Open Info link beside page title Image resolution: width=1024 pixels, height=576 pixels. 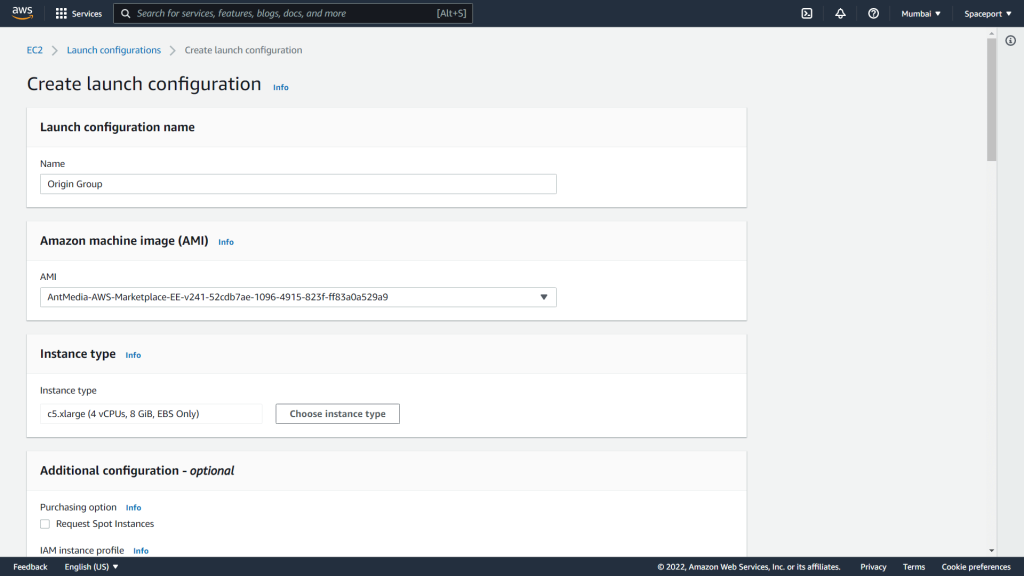coord(280,87)
